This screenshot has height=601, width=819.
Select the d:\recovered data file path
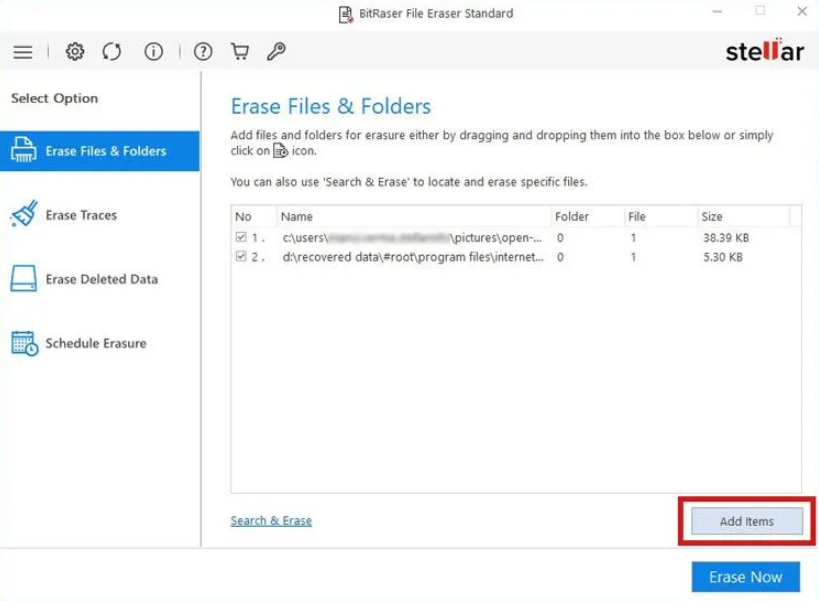click(413, 257)
